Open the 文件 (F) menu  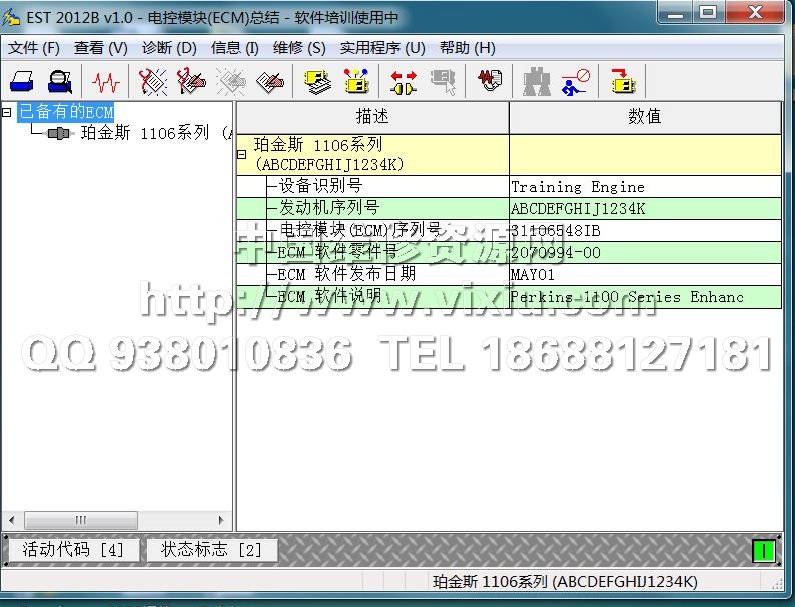[x=34, y=47]
